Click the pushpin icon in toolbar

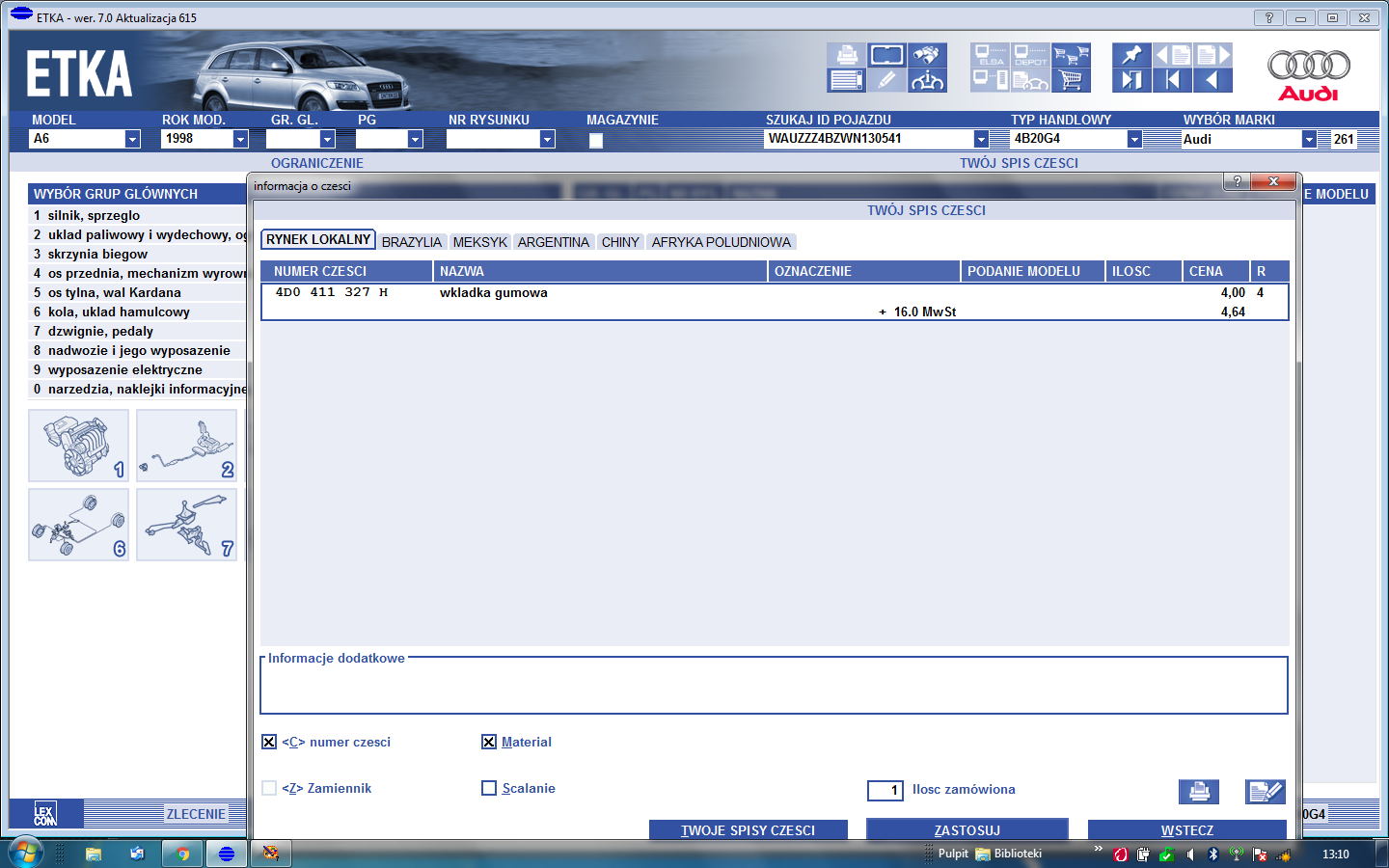click(x=1131, y=55)
